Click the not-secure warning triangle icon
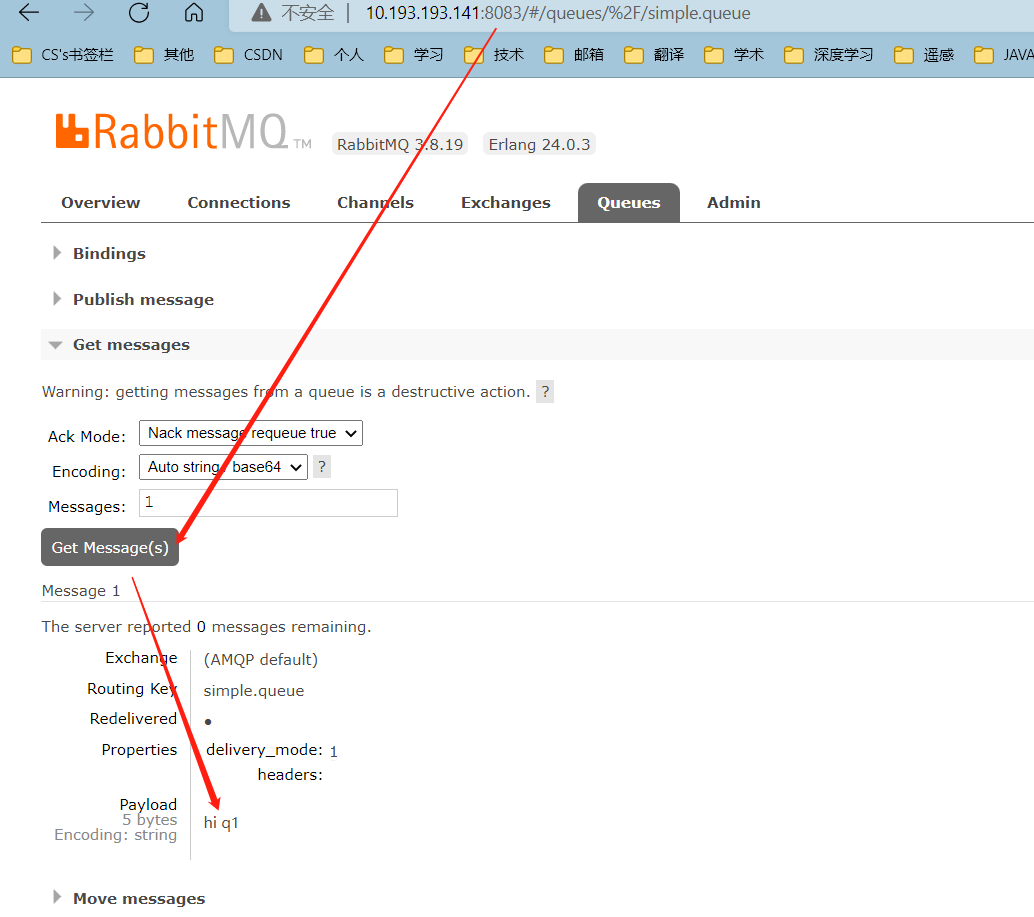This screenshot has height=917, width=1034. coord(261,13)
